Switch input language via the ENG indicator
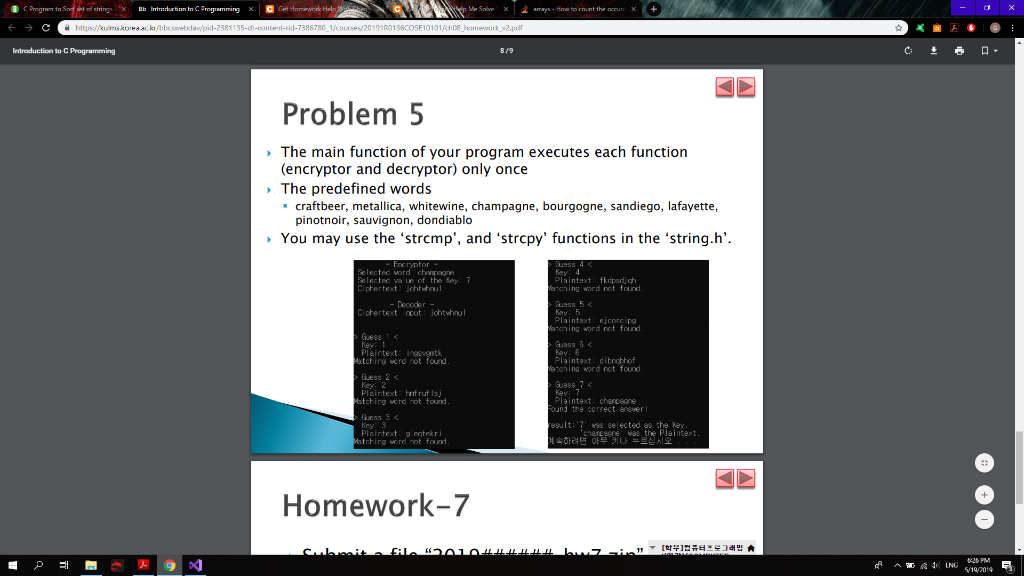 [x=950, y=565]
